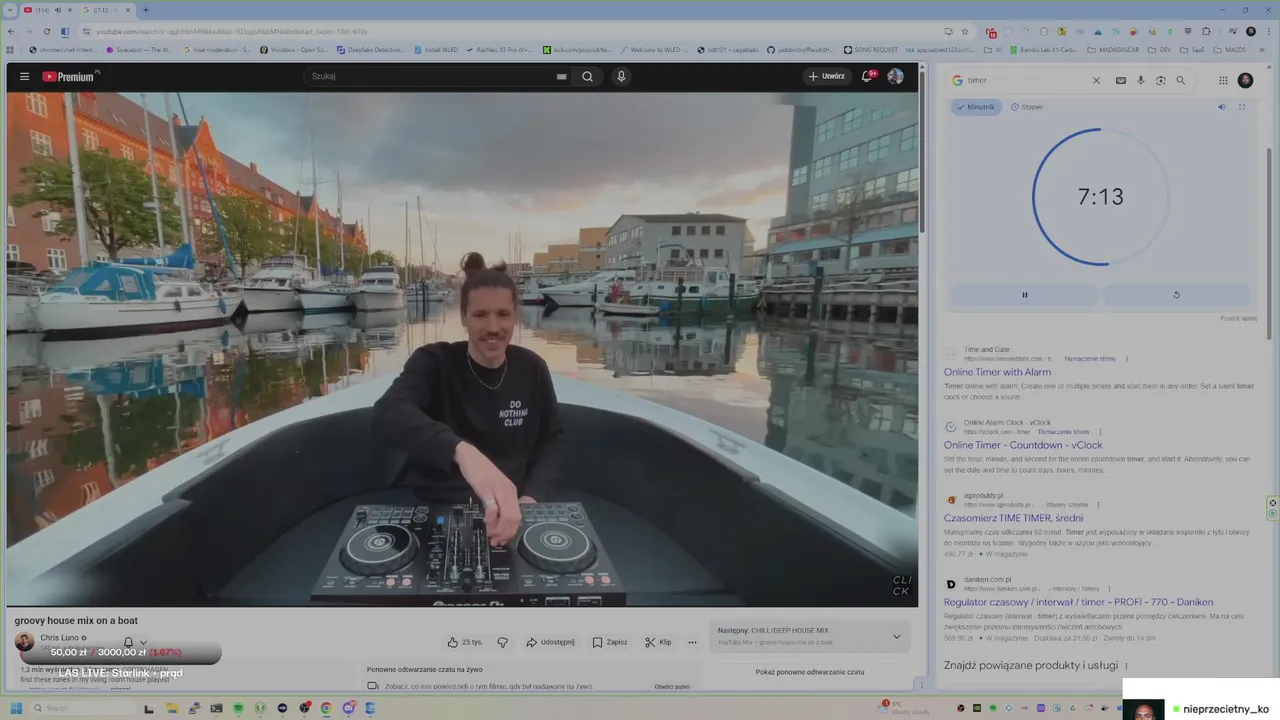Click Pokaż ponowne odtwarzanie czatu
The width and height of the screenshot is (1280, 720).
click(810, 672)
